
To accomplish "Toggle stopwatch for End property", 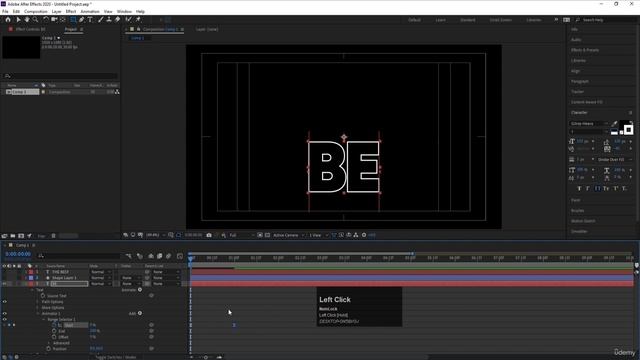I will pyautogui.click(x=54, y=331).
